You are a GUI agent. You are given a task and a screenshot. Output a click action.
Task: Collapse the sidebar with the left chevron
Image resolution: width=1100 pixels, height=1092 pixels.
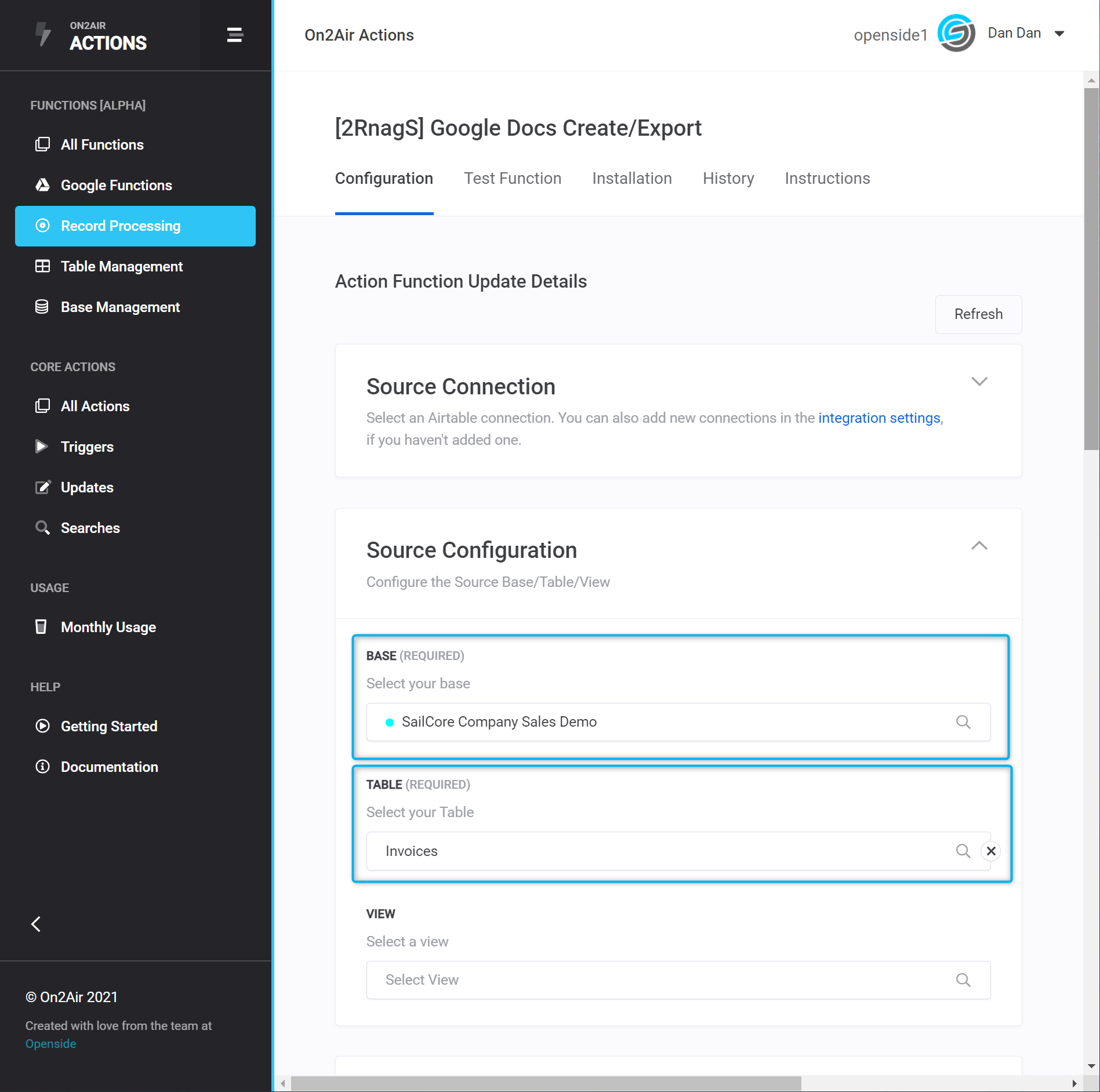(36, 924)
